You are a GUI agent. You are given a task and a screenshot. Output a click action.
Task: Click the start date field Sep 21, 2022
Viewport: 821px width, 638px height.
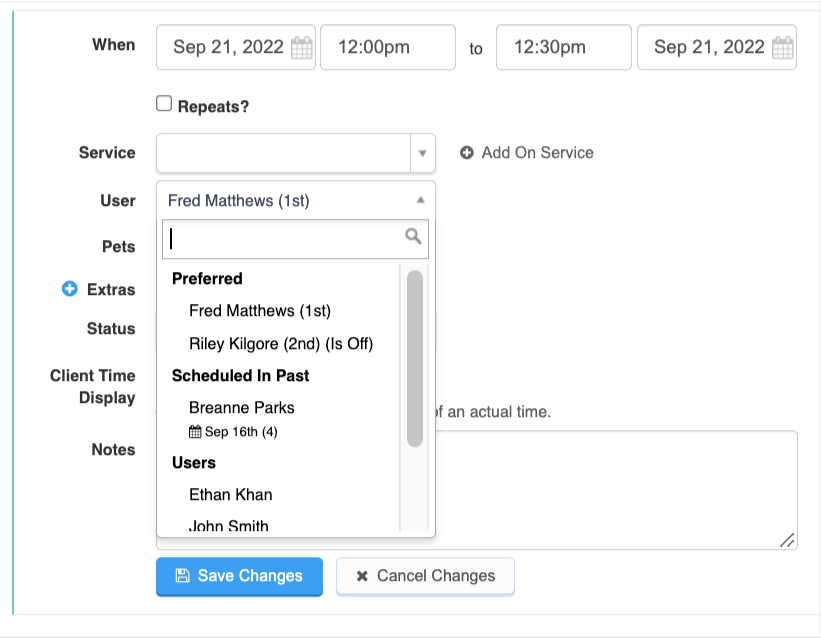236,47
